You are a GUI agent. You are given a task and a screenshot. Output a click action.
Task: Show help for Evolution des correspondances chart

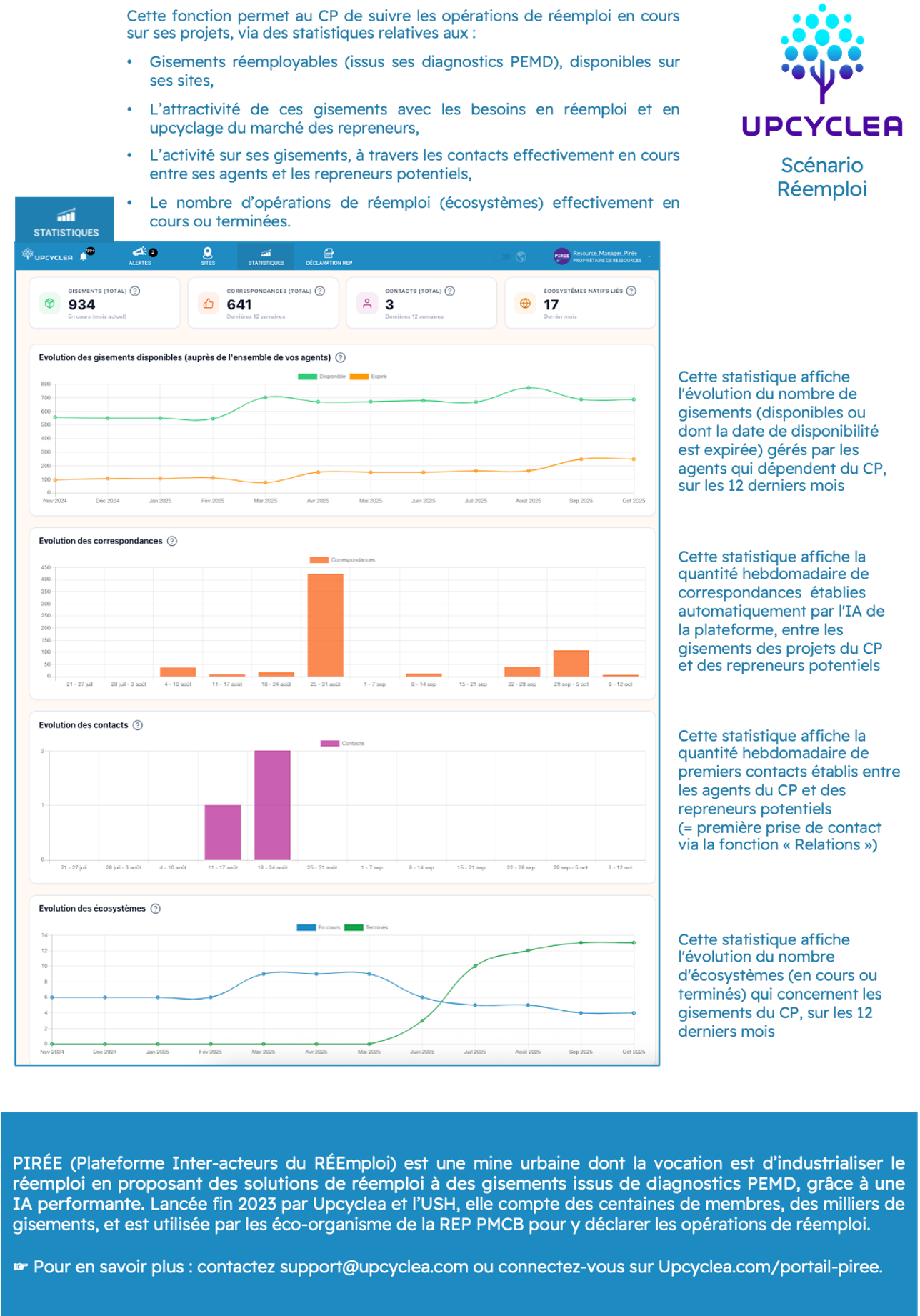click(172, 541)
